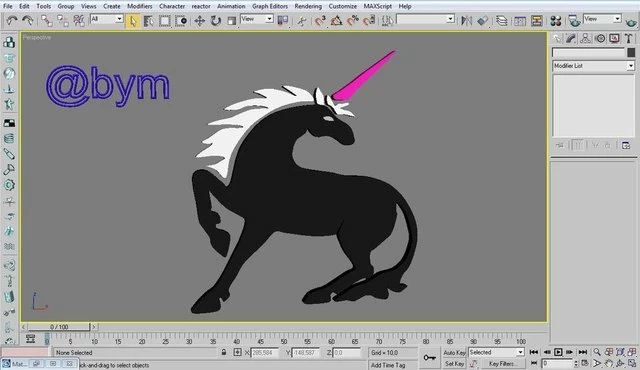
Task: Toggle the Percent Snap button
Action: pos(353,20)
